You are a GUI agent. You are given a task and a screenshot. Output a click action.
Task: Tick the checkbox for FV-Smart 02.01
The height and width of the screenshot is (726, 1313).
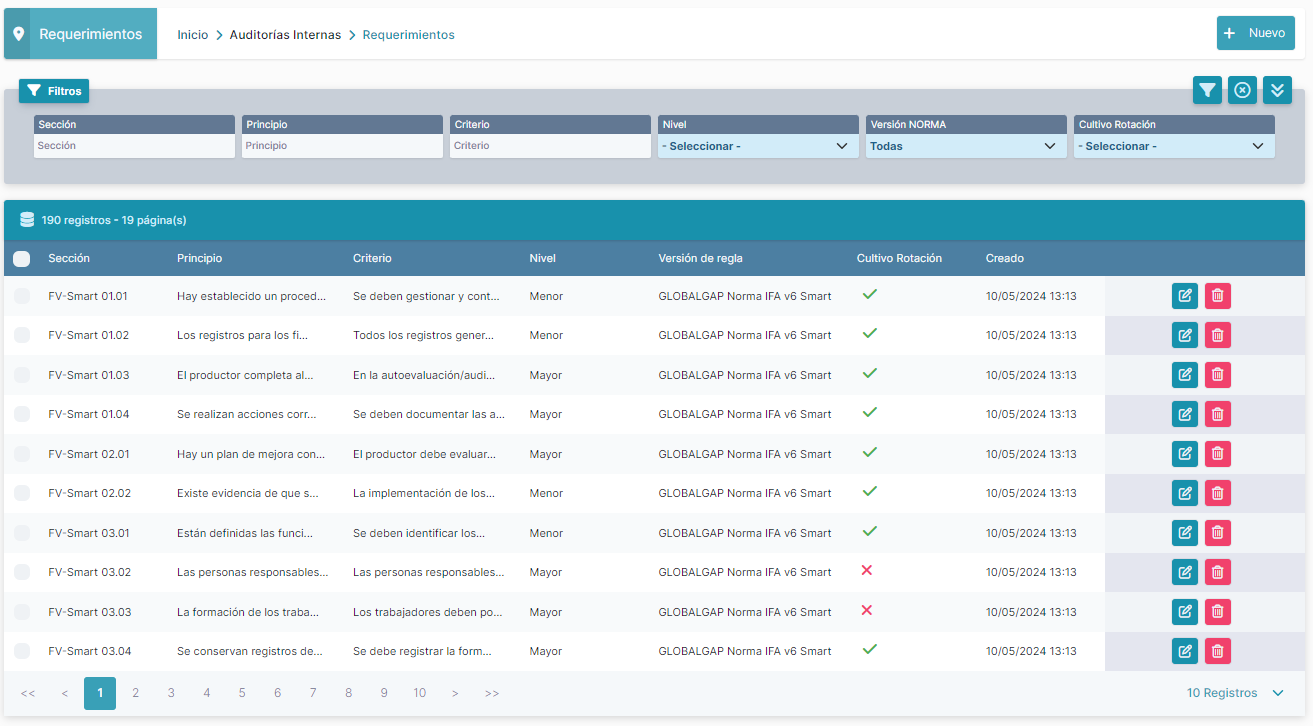(22, 454)
